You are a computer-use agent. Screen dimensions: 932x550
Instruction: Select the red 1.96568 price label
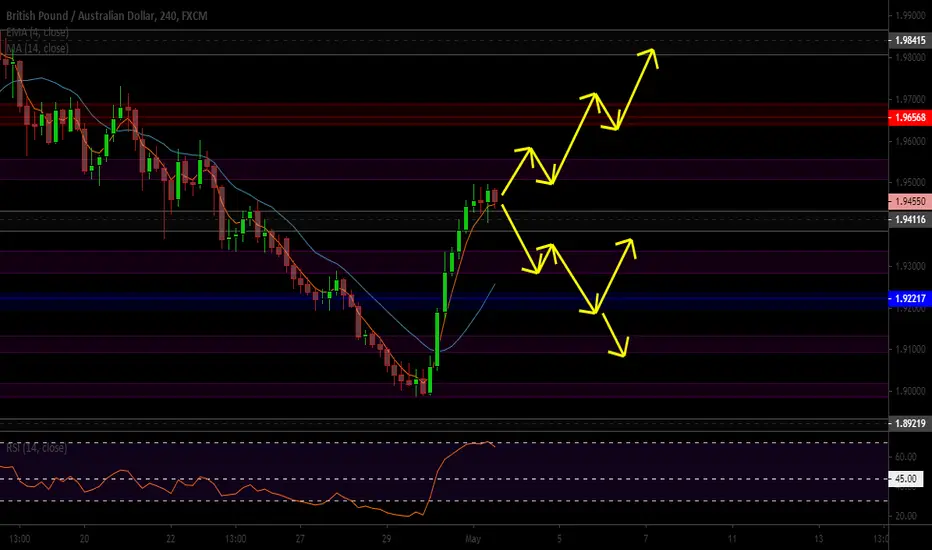[x=909, y=117]
